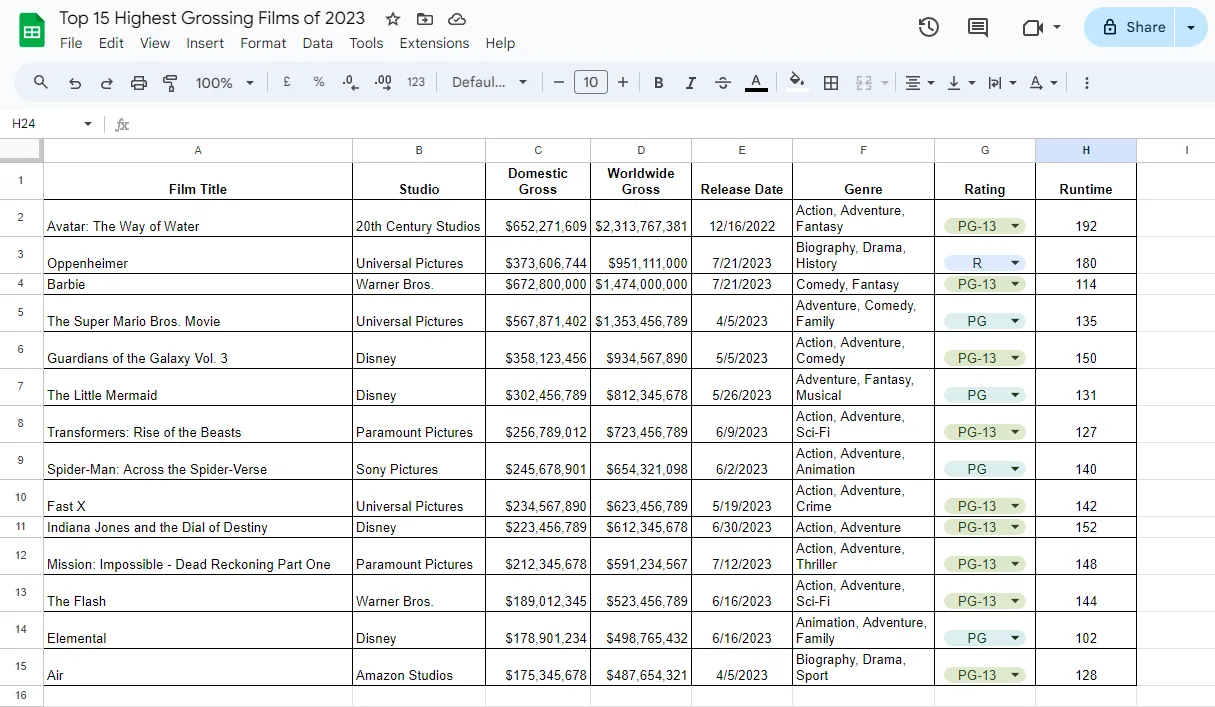Open horizontal align dropdown
This screenshot has width=1215, height=707.
point(919,82)
